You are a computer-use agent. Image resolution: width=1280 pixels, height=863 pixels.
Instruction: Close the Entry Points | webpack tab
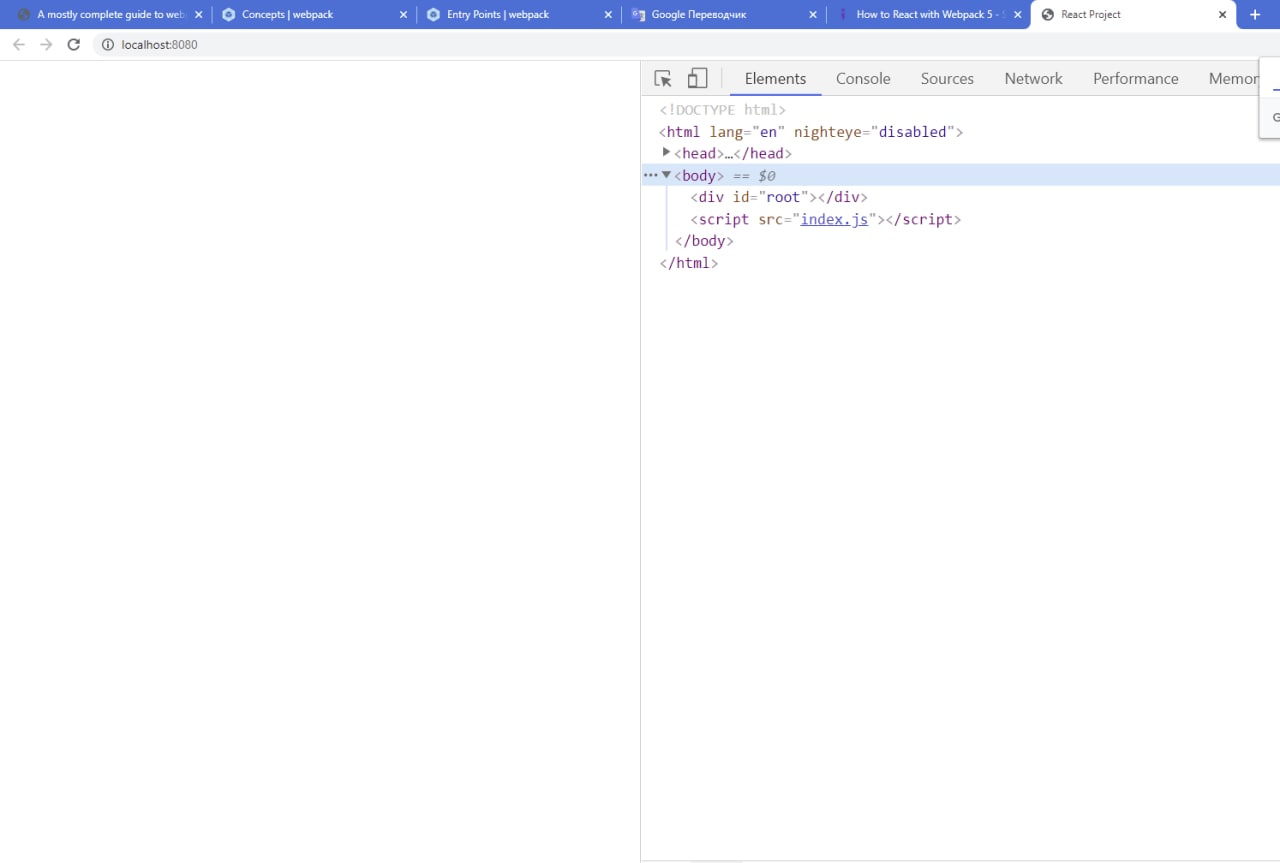607,15
